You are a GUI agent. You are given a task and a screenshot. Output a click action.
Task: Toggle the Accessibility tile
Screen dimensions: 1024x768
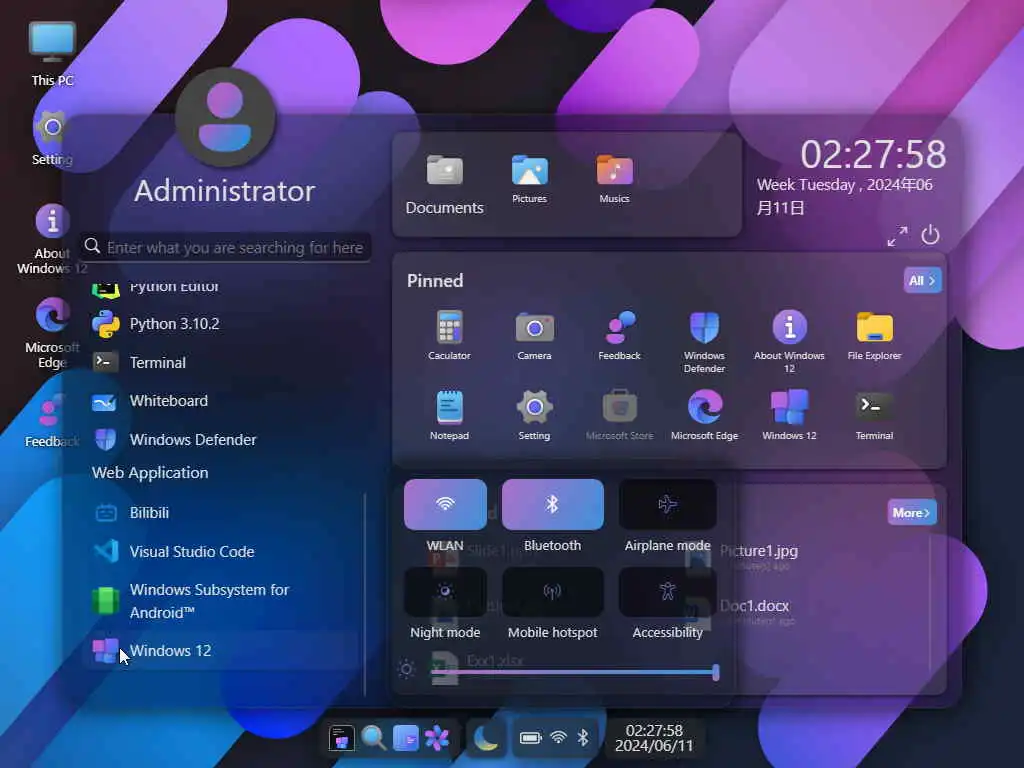point(667,592)
